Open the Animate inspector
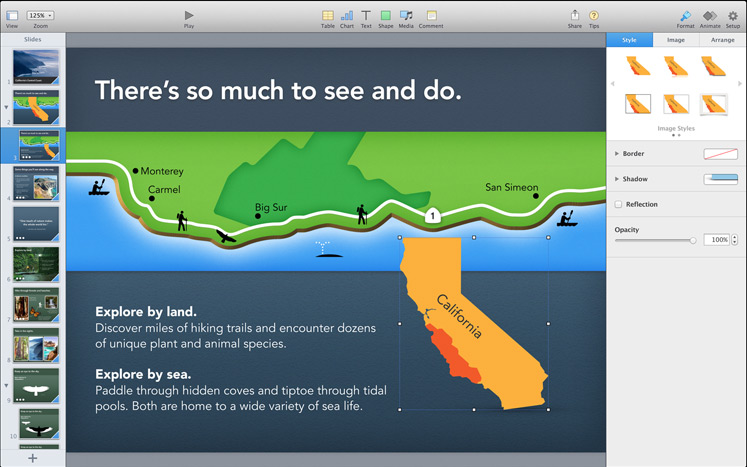Screen dimensions: 747x467 [x=710, y=16]
